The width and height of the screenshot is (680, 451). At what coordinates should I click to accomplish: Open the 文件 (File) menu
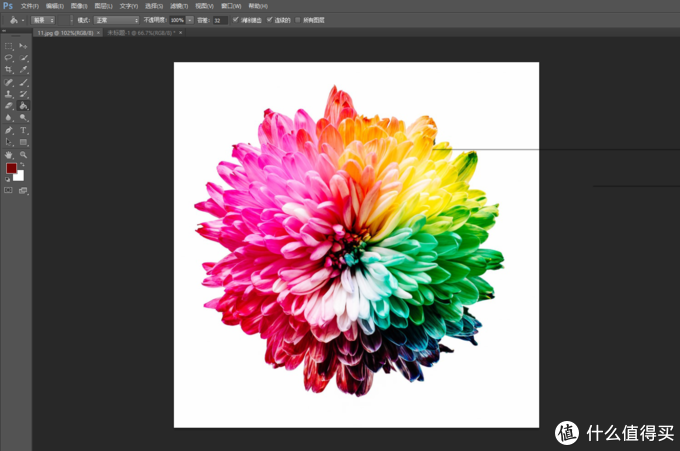pyautogui.click(x=30, y=6)
